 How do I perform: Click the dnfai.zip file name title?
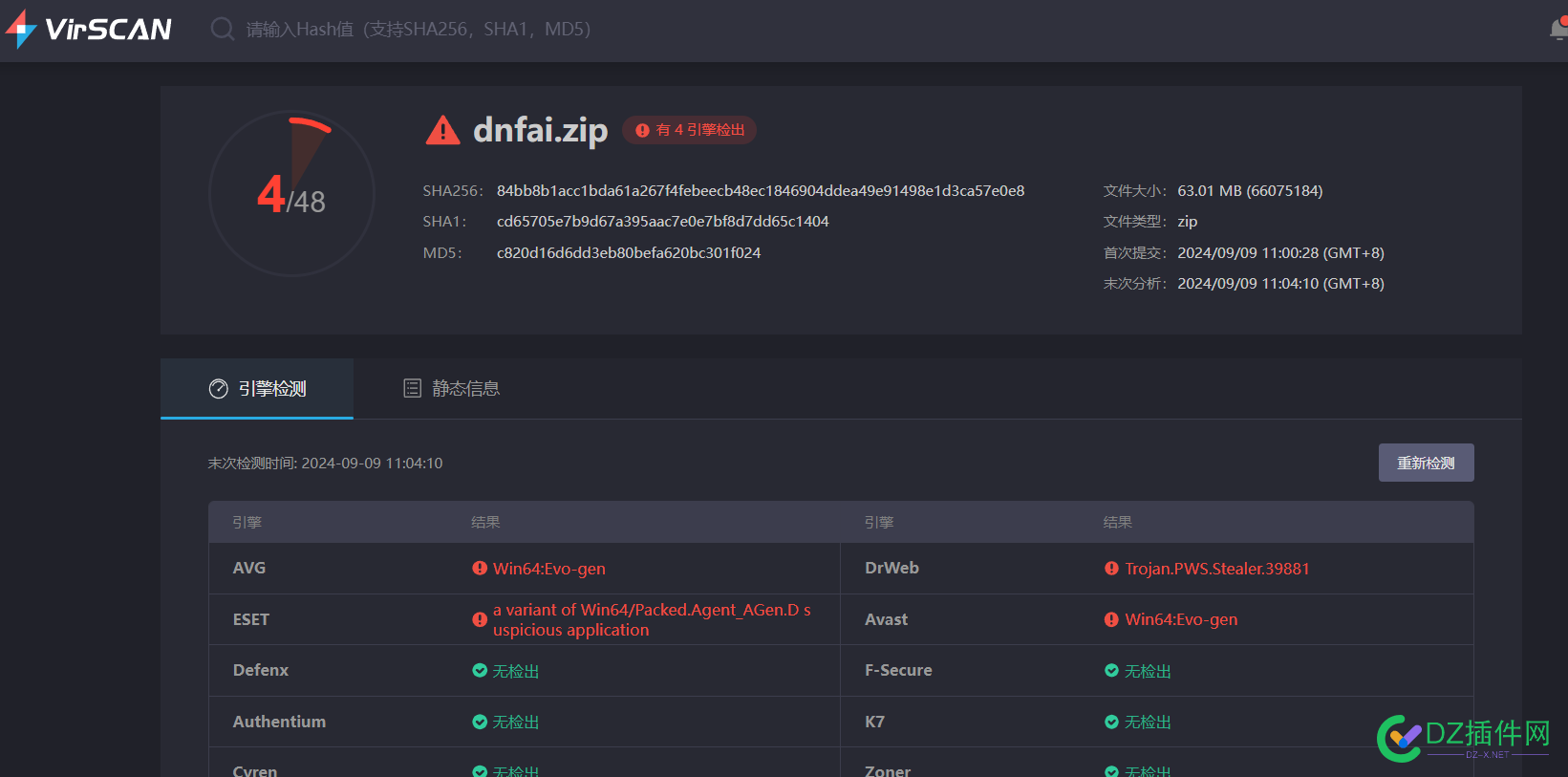pos(541,130)
